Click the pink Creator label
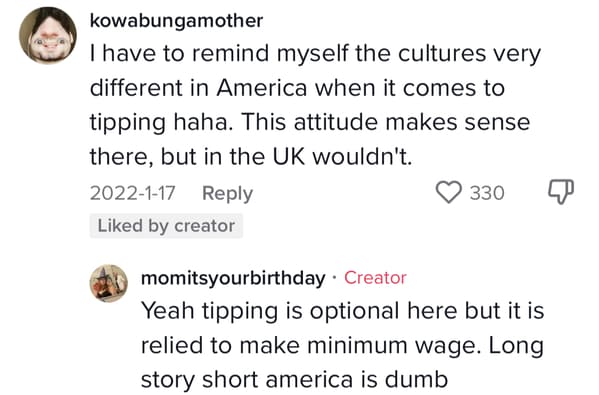This screenshot has height=395, width=599. point(375,278)
